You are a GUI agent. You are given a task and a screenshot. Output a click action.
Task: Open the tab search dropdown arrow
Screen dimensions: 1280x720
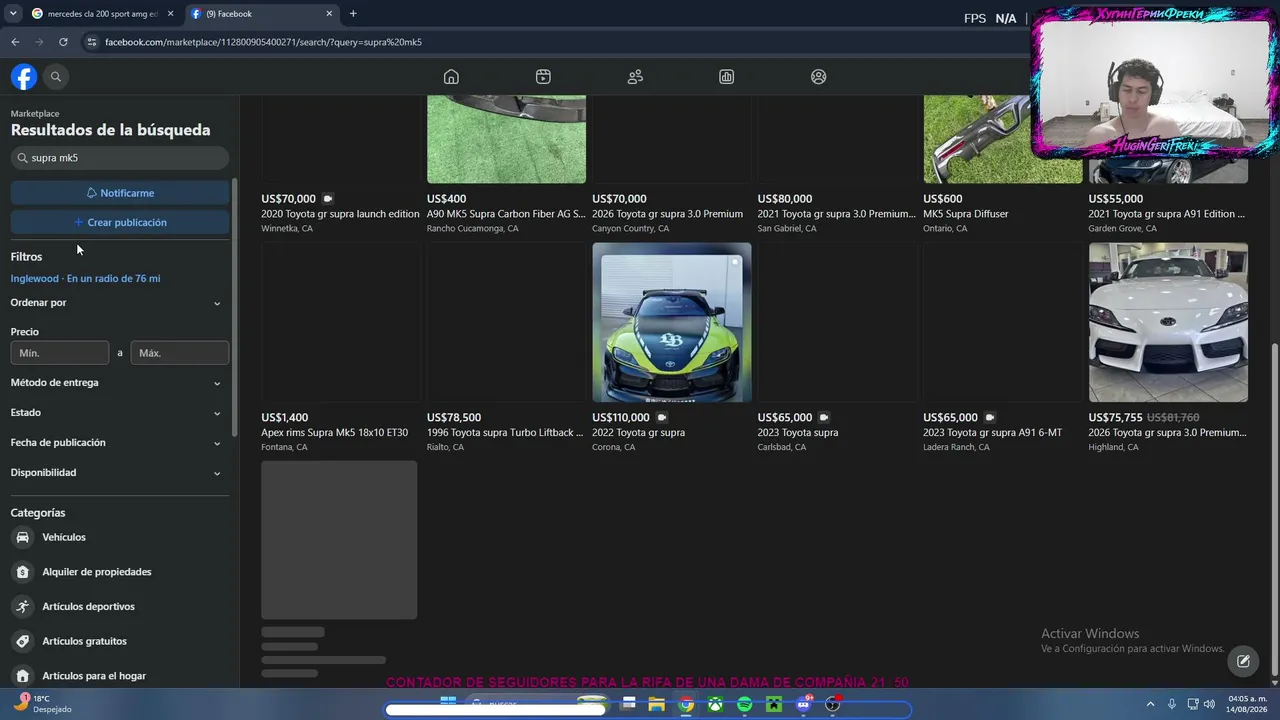pos(12,14)
